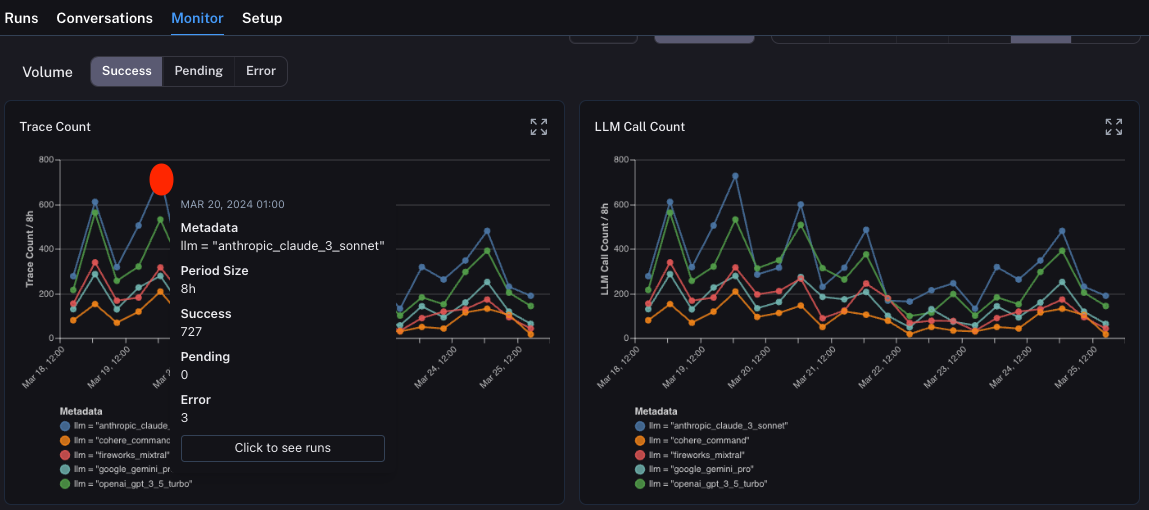Expand the LLM Call Count chart to fullscreen
The width and height of the screenshot is (1149, 510).
pos(1113,127)
